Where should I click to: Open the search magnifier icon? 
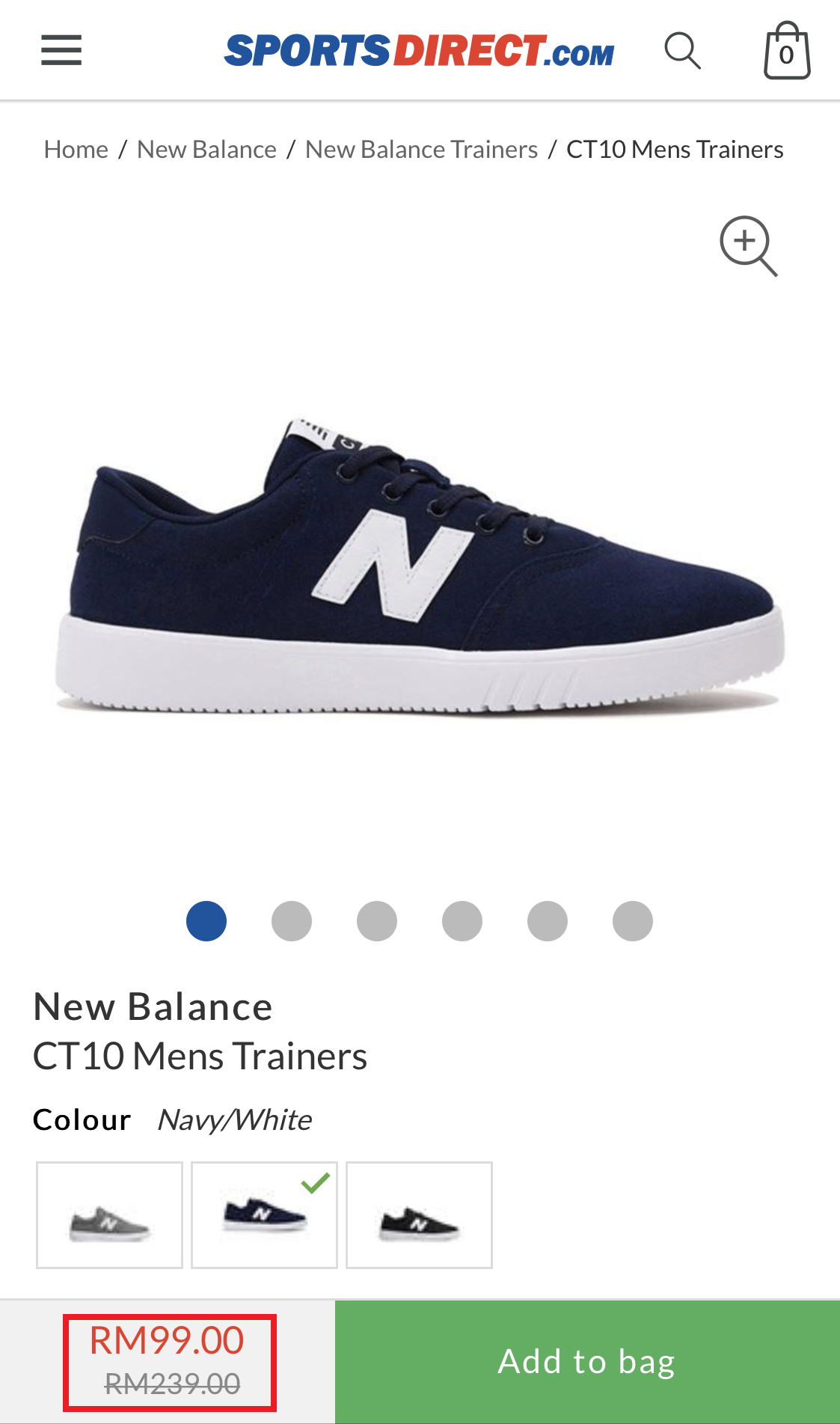(683, 51)
